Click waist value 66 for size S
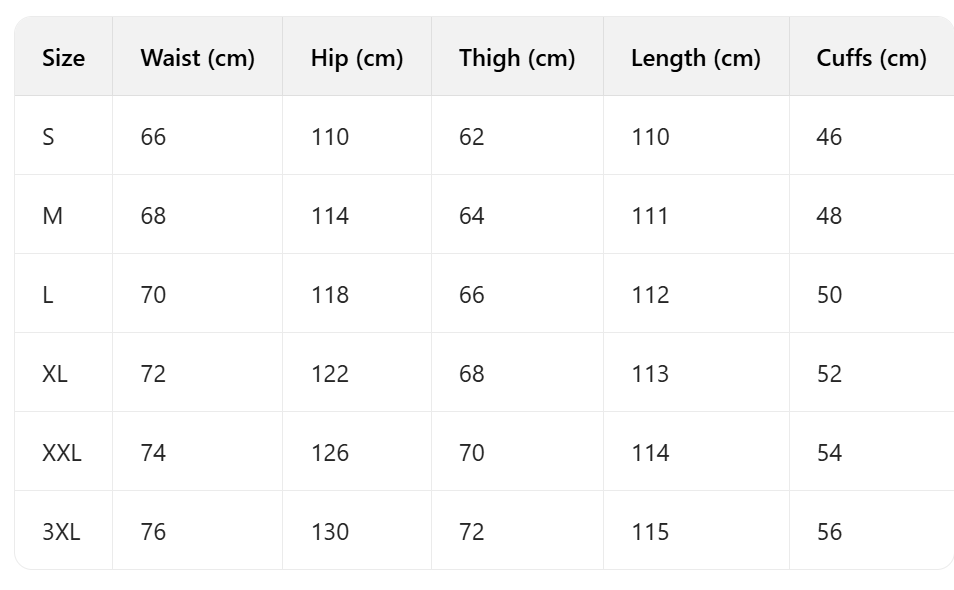Viewport: 954px width, 590px height. coord(153,137)
